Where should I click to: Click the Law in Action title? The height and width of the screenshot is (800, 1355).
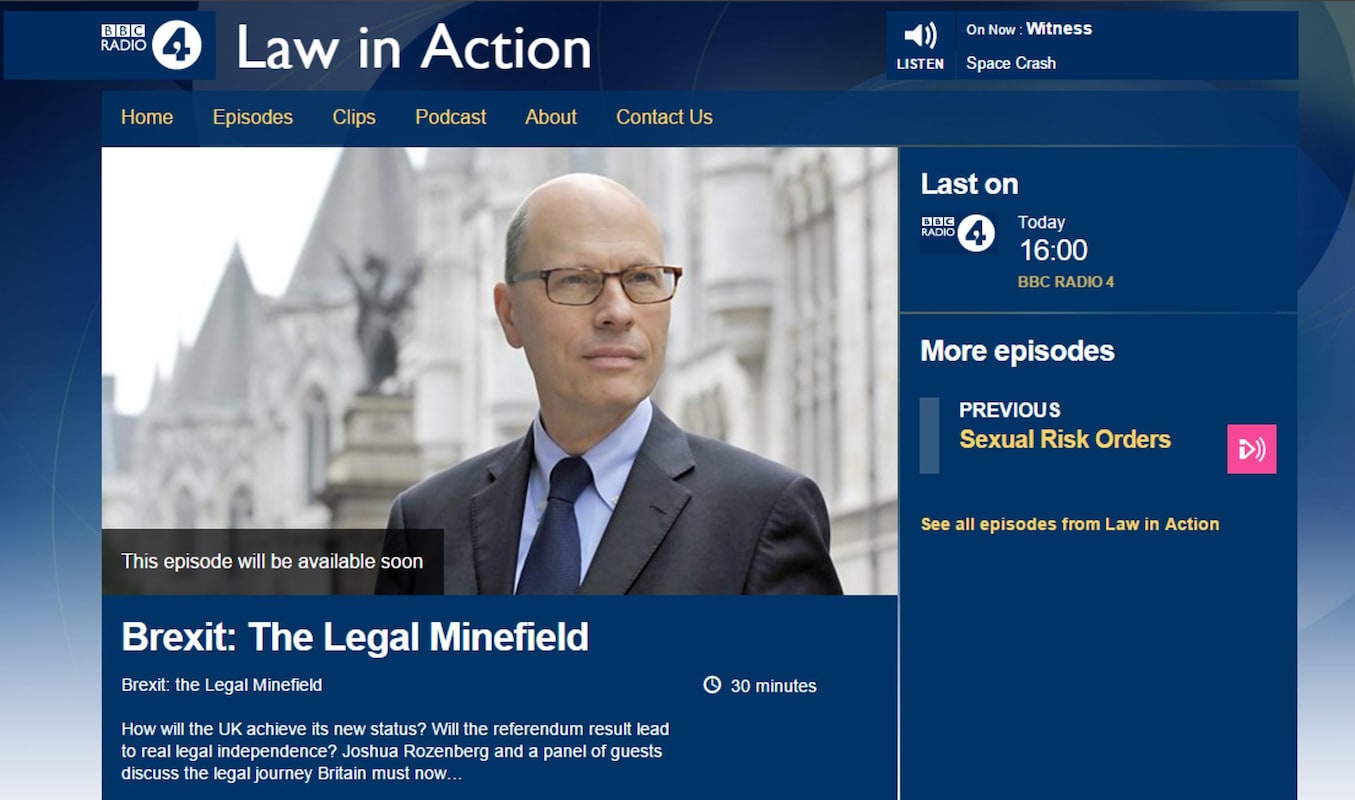click(x=413, y=47)
